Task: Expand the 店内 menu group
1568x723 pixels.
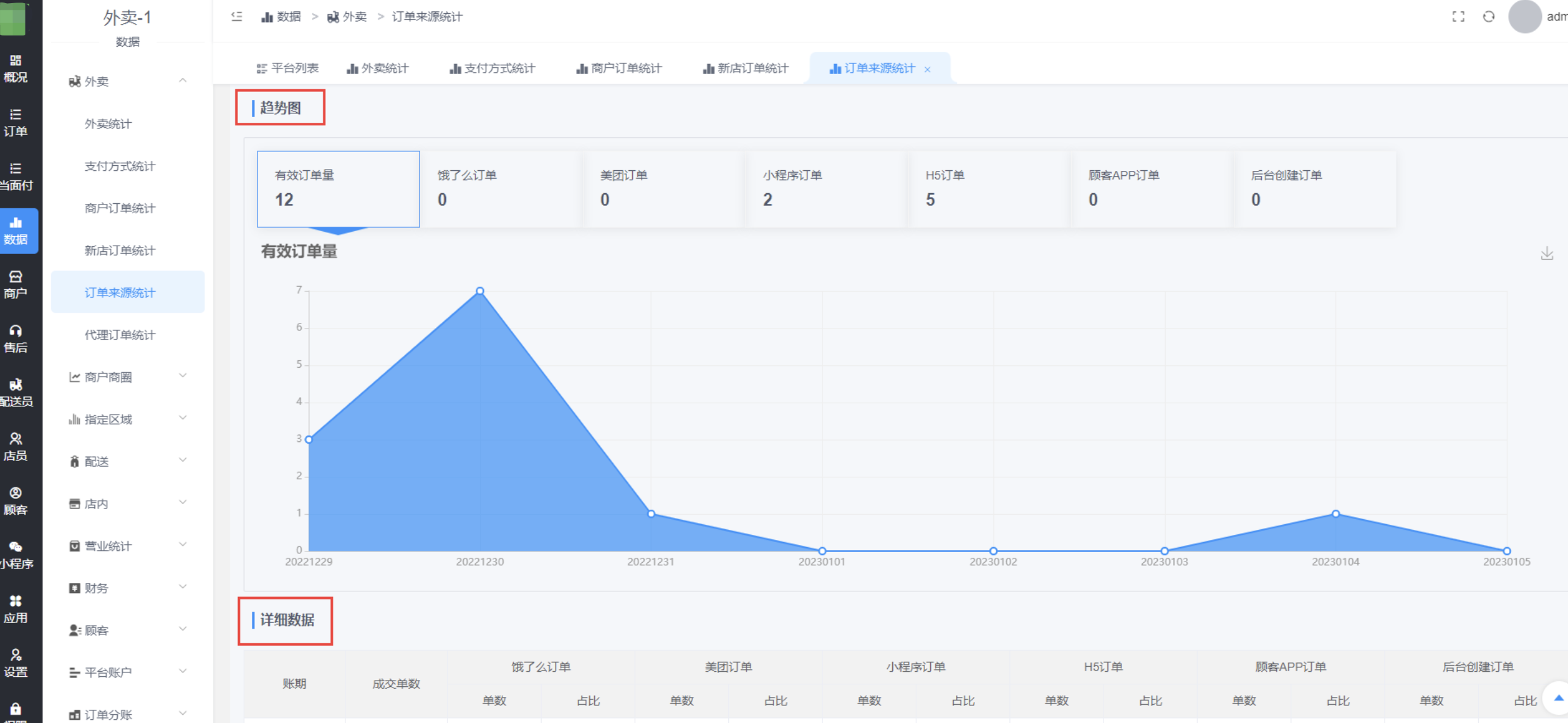Action: point(128,503)
